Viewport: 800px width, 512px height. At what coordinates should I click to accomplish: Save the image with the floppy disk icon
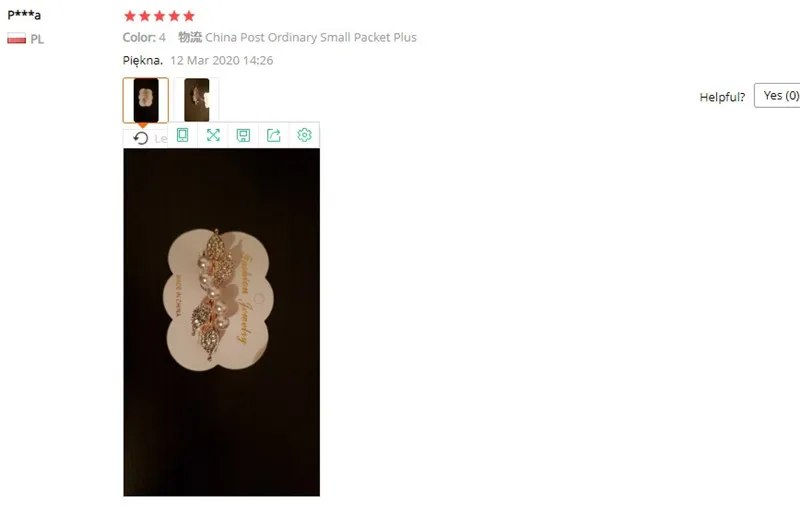coord(243,135)
